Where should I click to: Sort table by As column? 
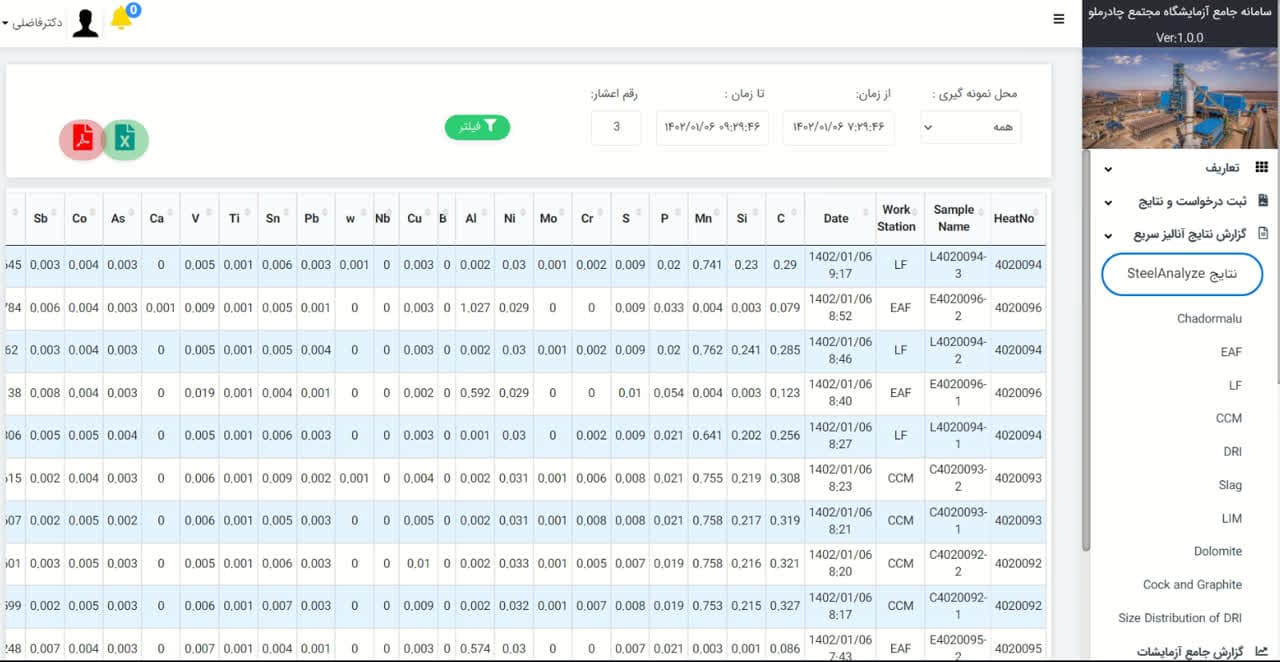(122, 218)
